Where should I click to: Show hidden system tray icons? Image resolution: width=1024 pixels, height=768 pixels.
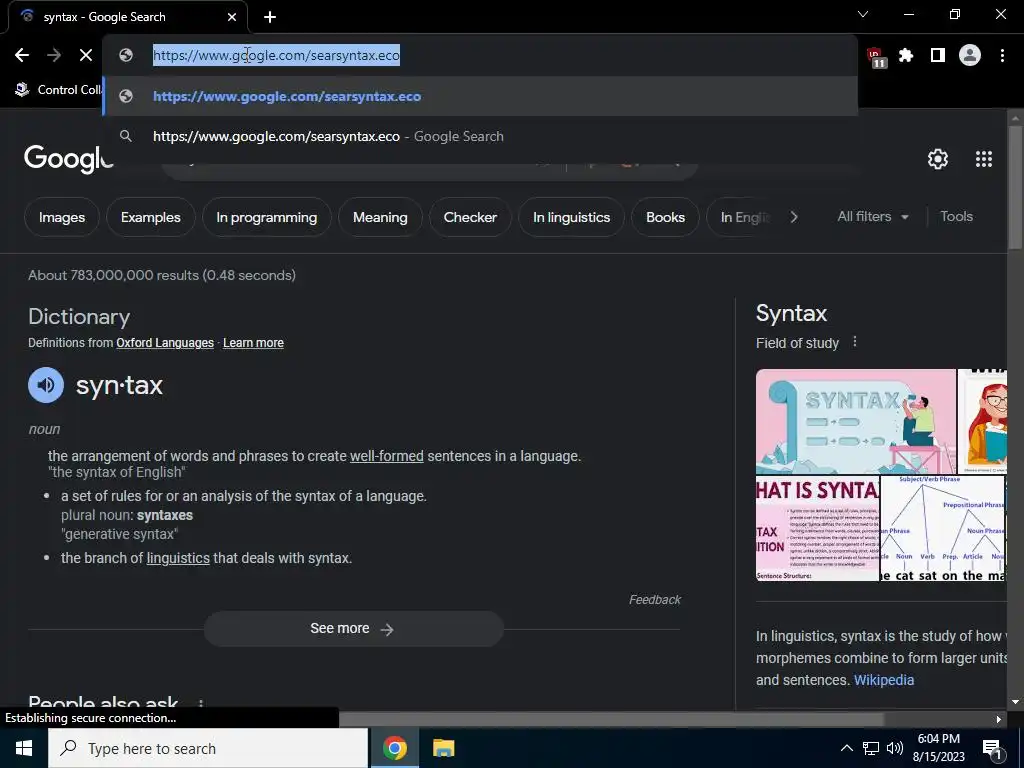click(x=846, y=748)
